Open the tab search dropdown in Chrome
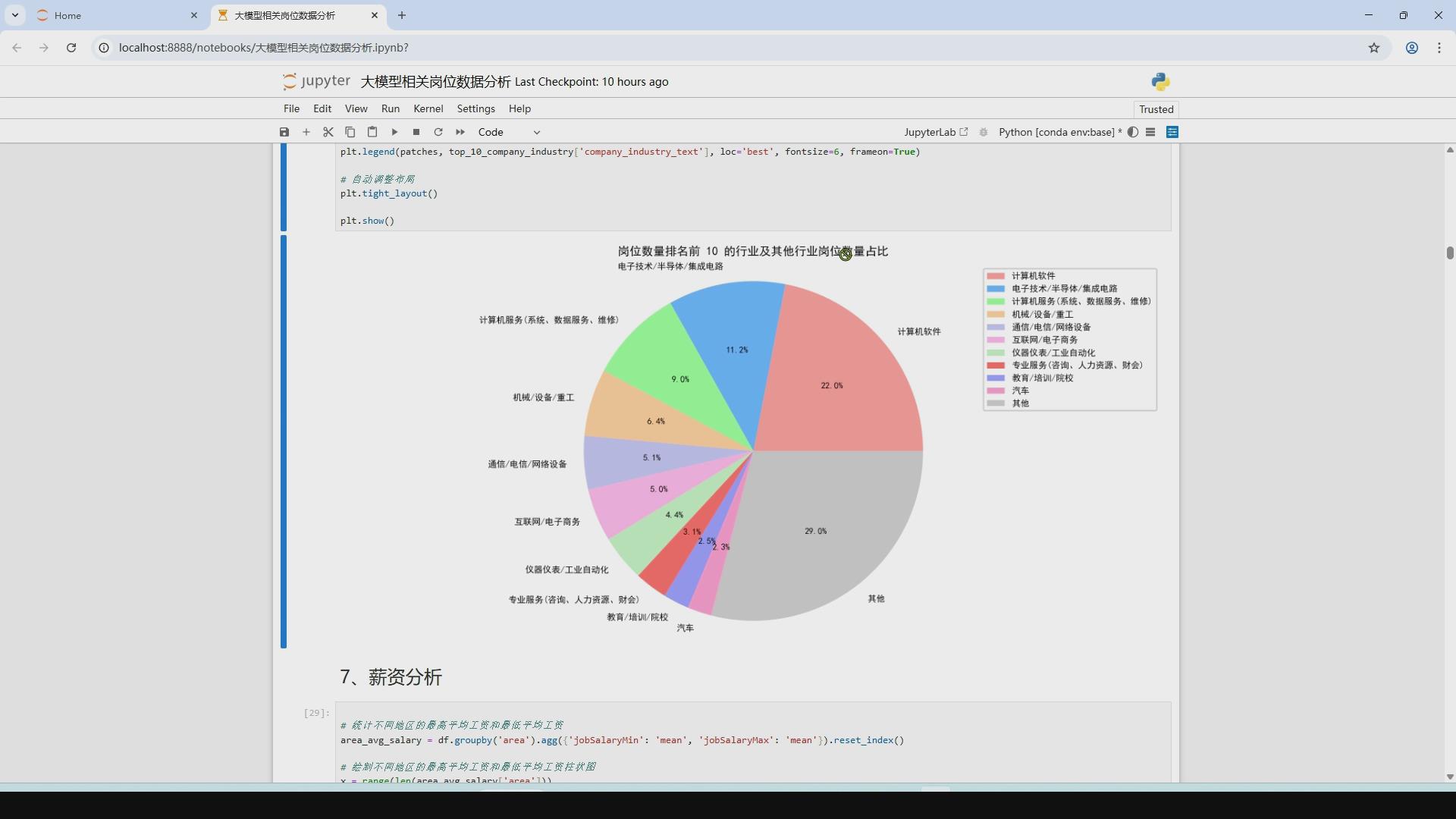Viewport: 1456px width, 819px height. pyautogui.click(x=15, y=15)
